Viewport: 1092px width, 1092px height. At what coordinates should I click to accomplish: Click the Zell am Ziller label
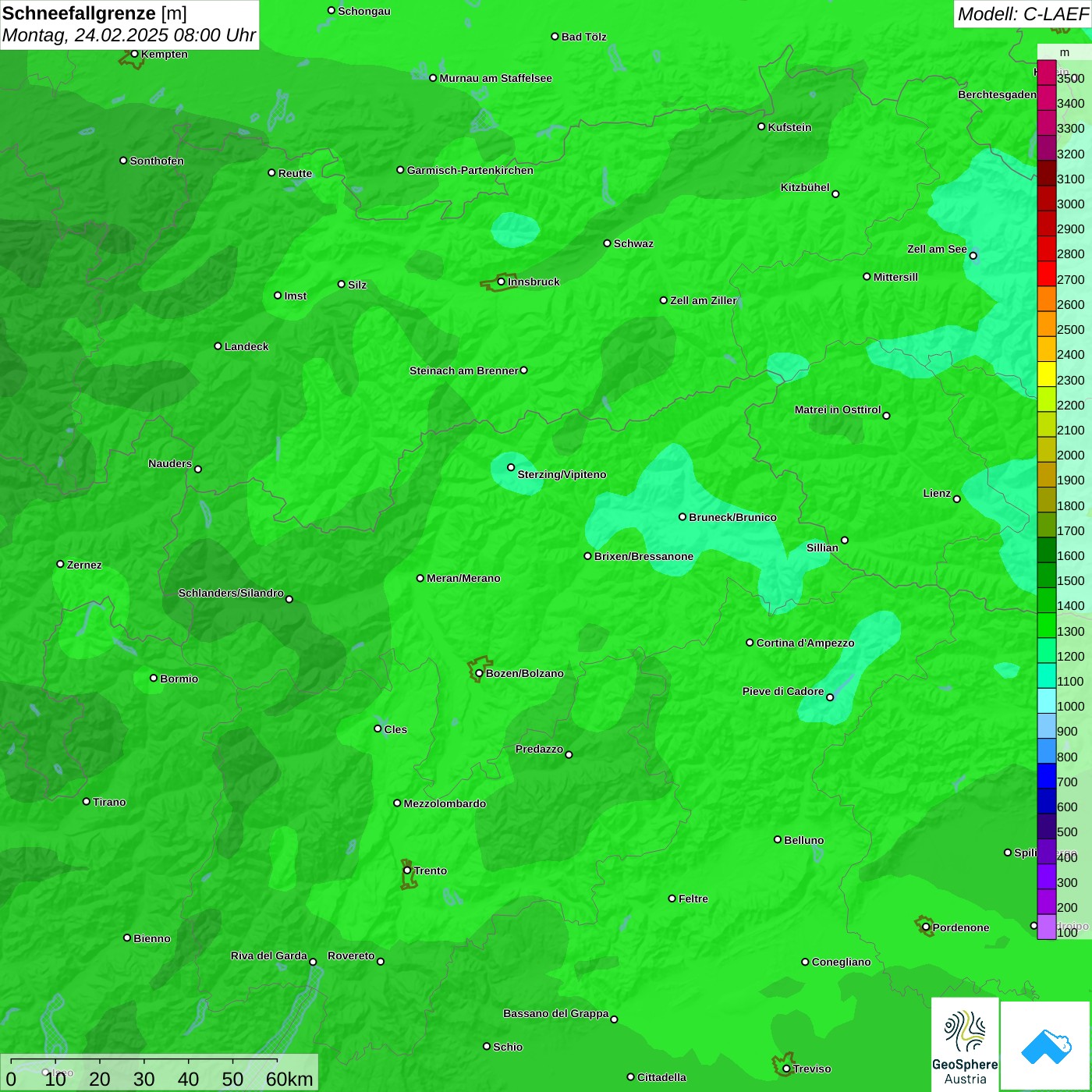[x=704, y=300]
